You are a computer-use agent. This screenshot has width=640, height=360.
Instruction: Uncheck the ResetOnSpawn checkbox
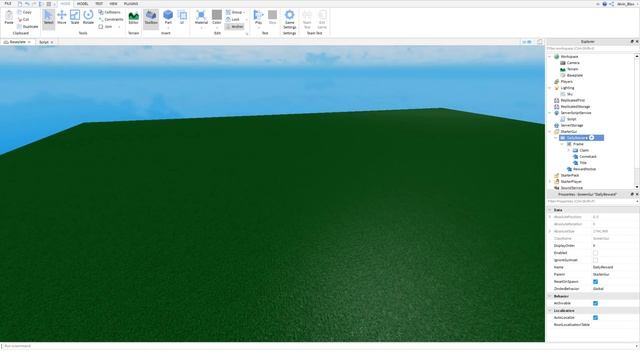595,282
